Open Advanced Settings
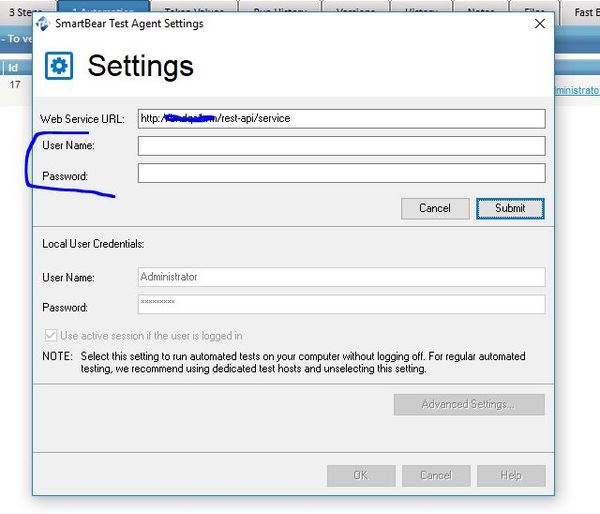Image resolution: width=600 pixels, height=514 pixels. coord(469,405)
